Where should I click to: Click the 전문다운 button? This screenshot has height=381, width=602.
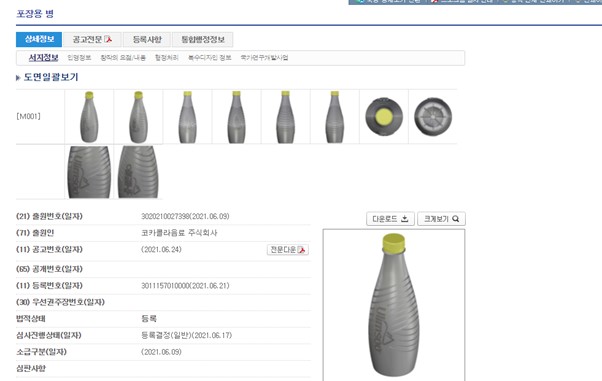[x=288, y=250]
